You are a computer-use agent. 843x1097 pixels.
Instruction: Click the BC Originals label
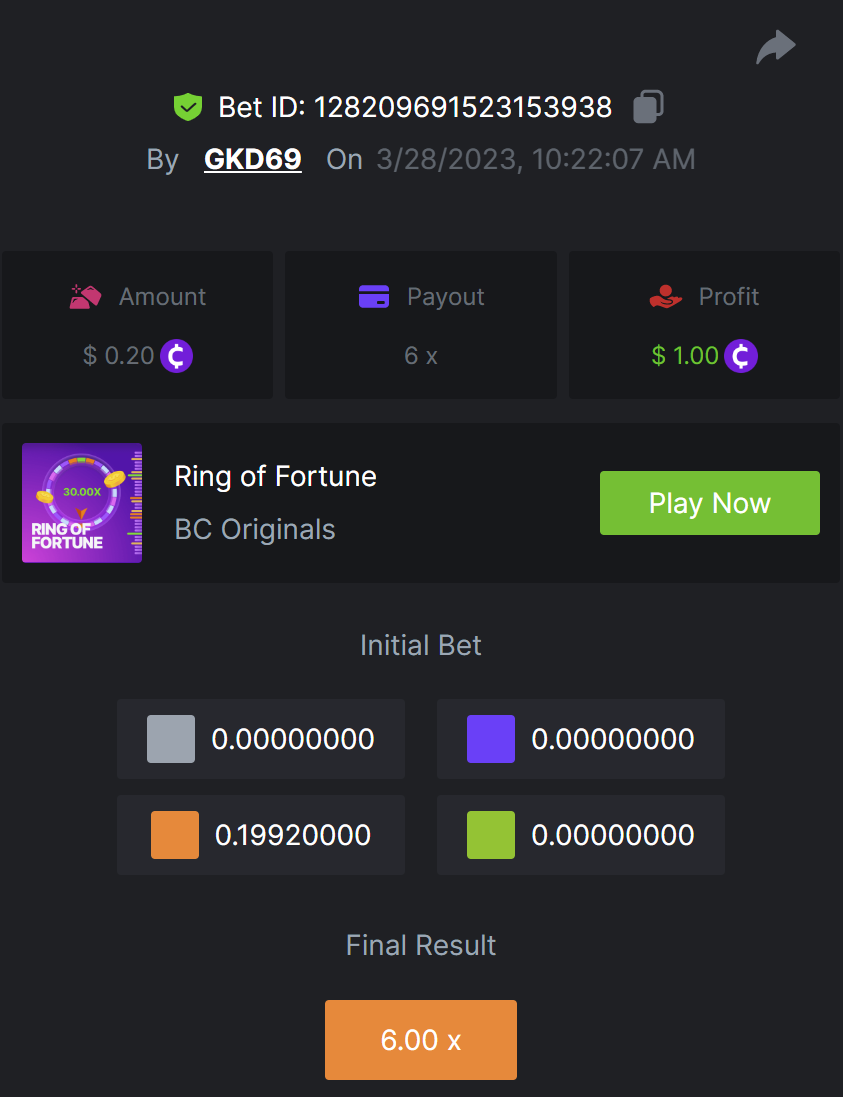255,529
